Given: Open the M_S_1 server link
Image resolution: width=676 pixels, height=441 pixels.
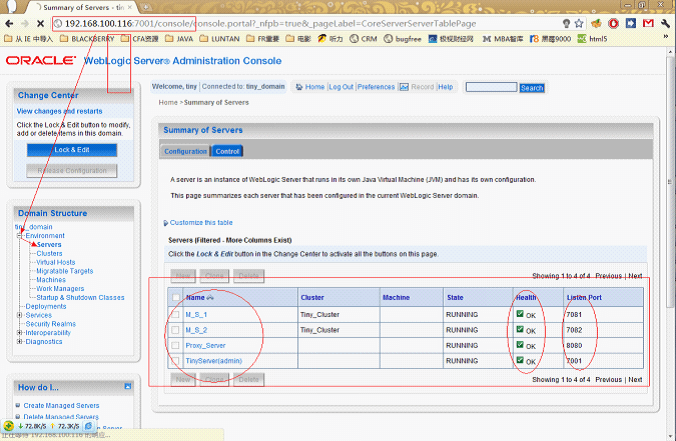Looking at the screenshot, I should tap(196, 315).
